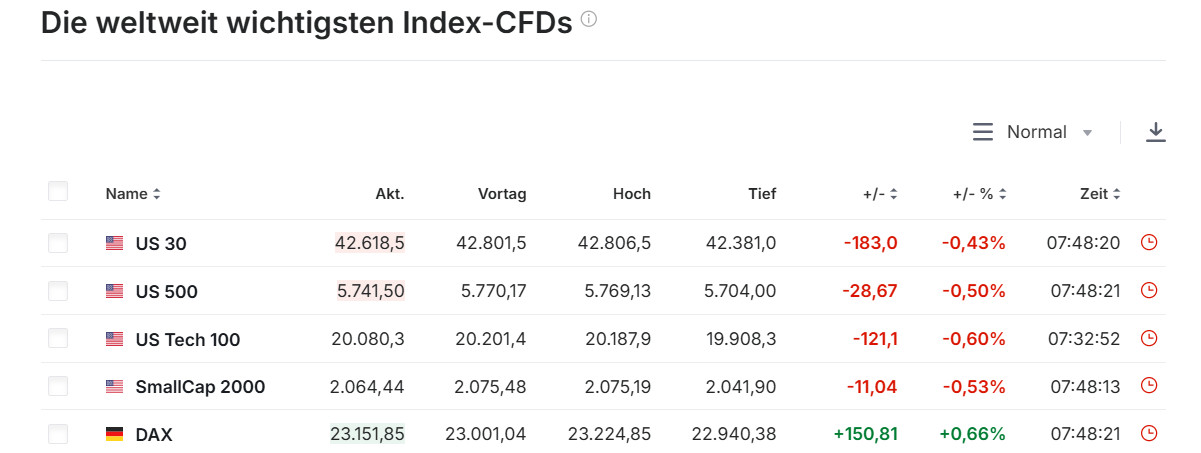The image size is (1201, 453).
Task: Click the clock icon in the DAX row
Action: click(1149, 434)
